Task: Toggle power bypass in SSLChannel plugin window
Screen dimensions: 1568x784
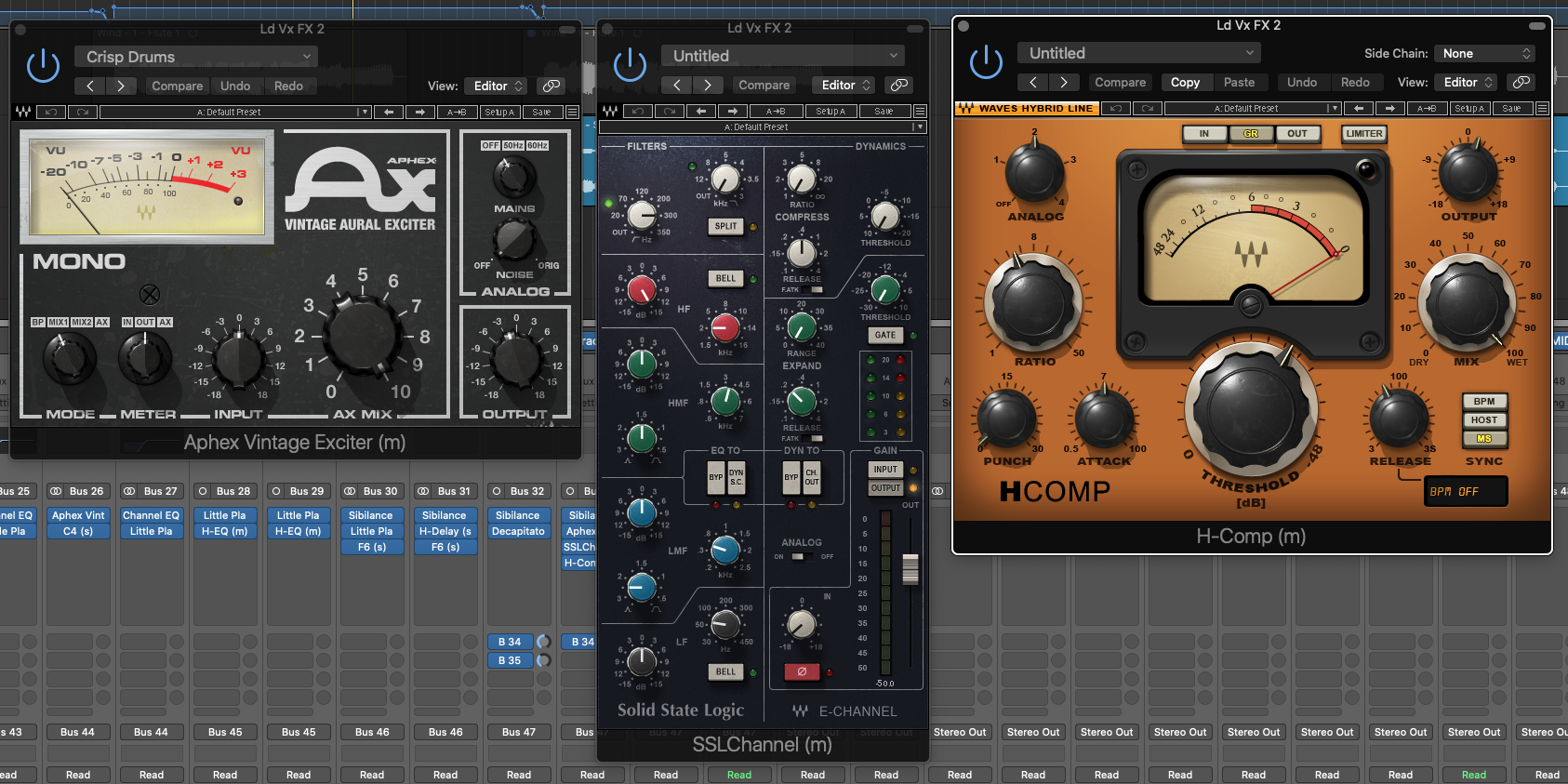Action: [630, 64]
